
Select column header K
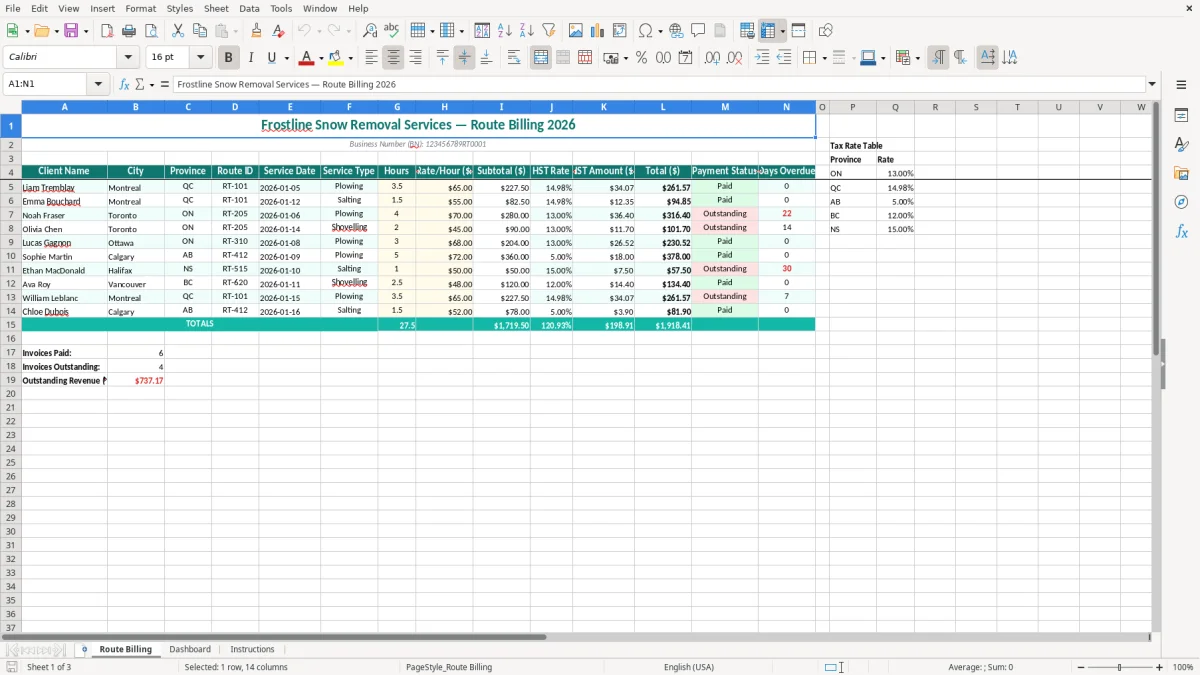[604, 107]
